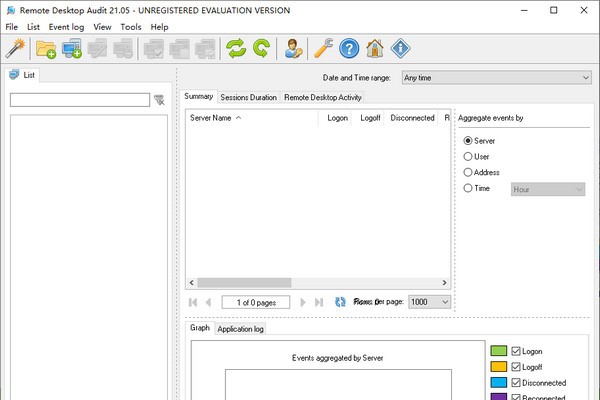600x400 pixels.
Task: Select the Time aggregate radio button
Action: pyautogui.click(x=468, y=188)
